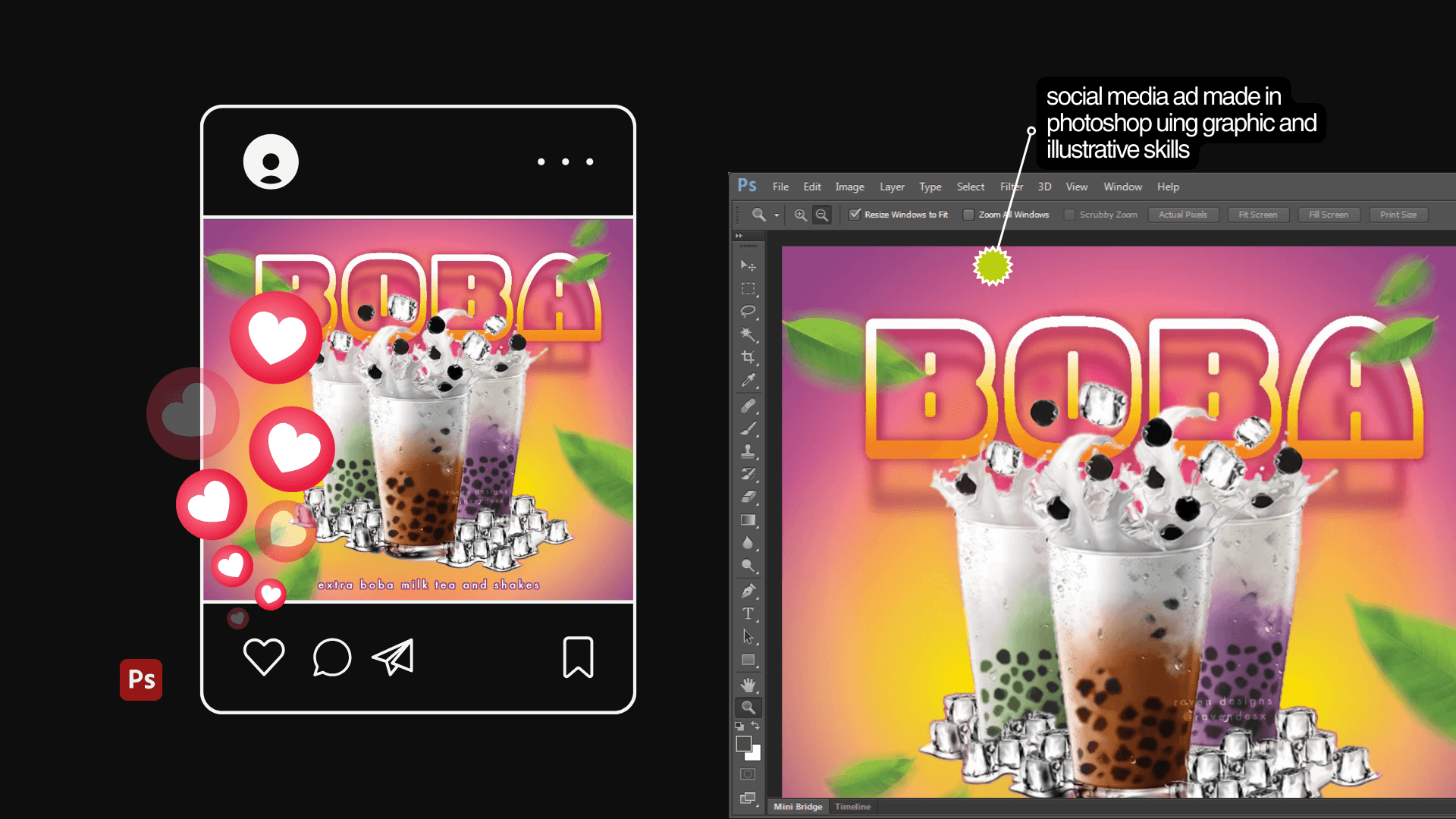
Task: Open the Zoom tool preset dropdown
Action: [x=777, y=215]
